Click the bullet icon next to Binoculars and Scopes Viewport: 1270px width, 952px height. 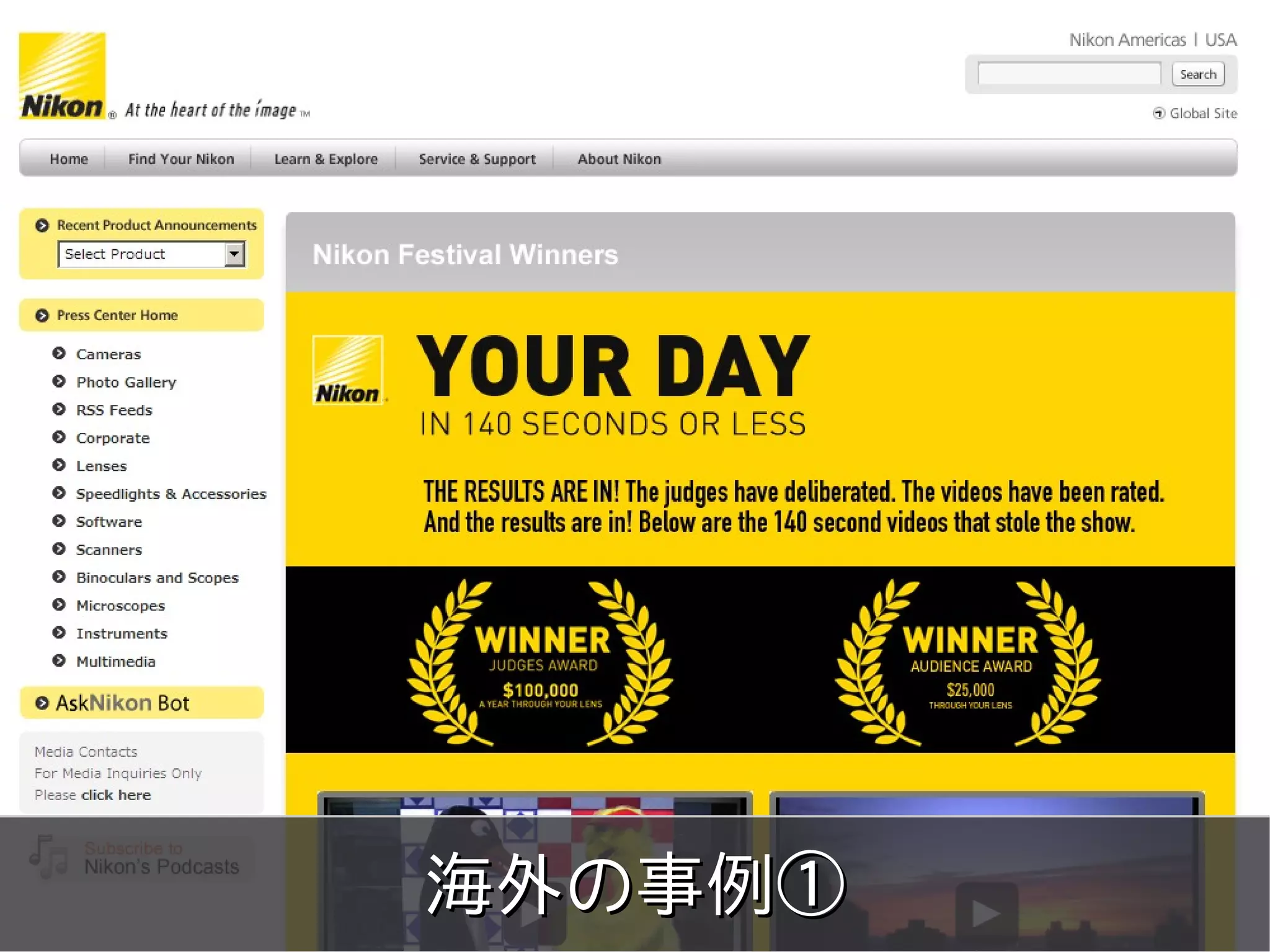[59, 577]
